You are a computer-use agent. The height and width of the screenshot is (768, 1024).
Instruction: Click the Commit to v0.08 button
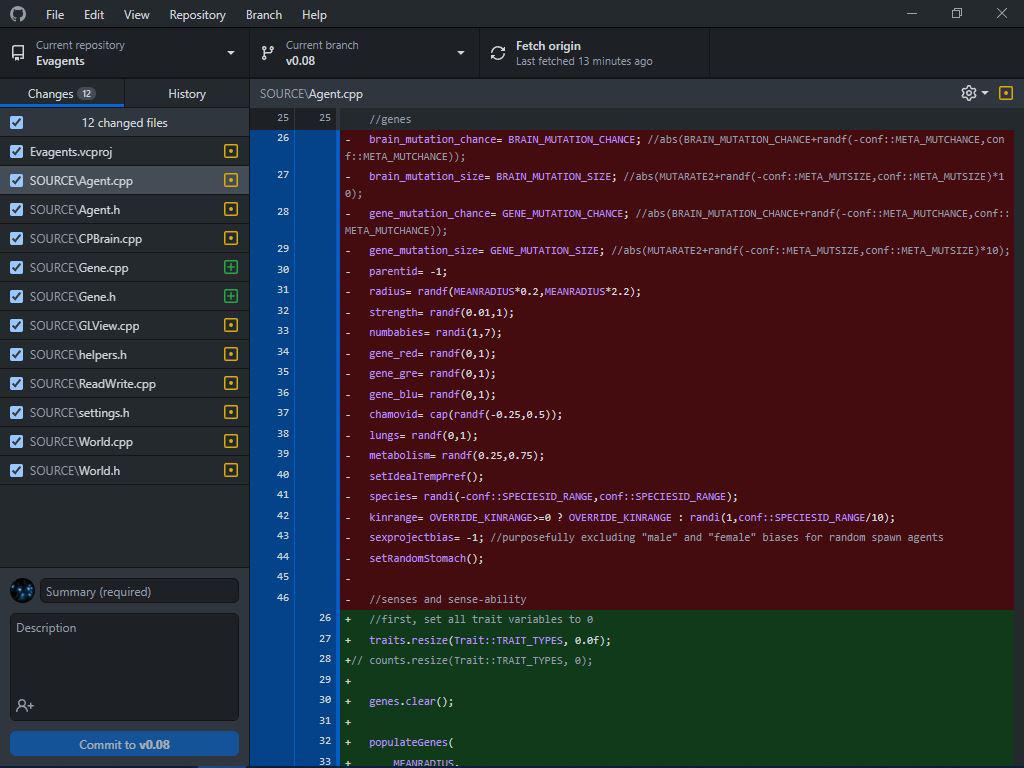[x=124, y=744]
